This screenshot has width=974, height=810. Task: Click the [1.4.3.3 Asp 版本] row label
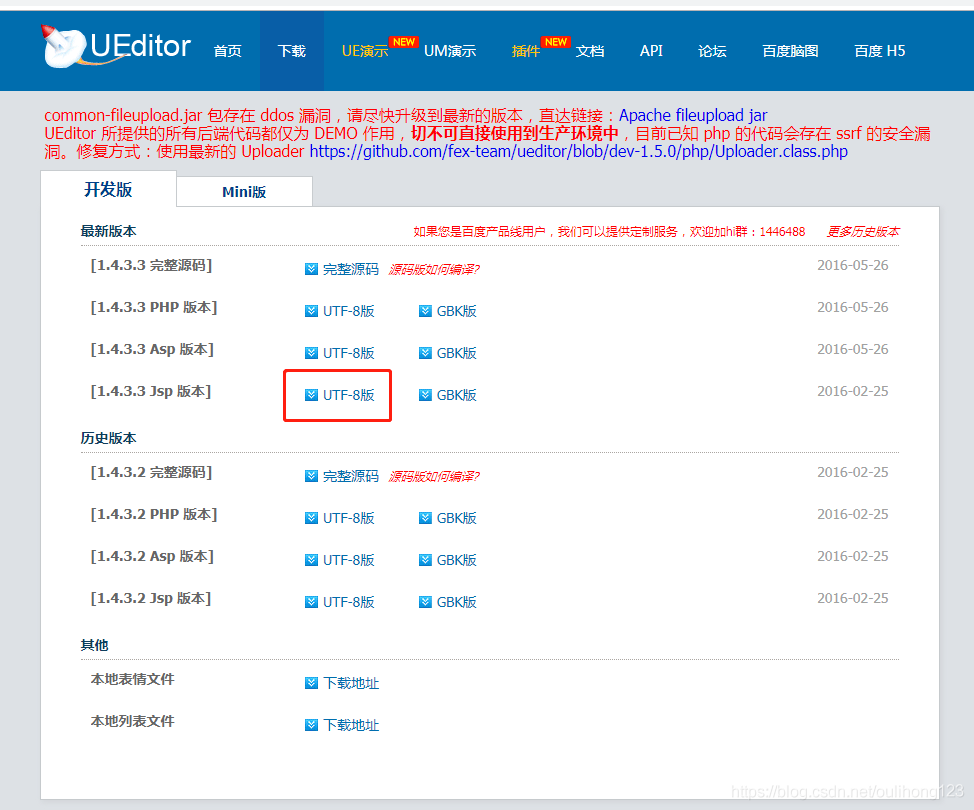pyautogui.click(x=152, y=350)
